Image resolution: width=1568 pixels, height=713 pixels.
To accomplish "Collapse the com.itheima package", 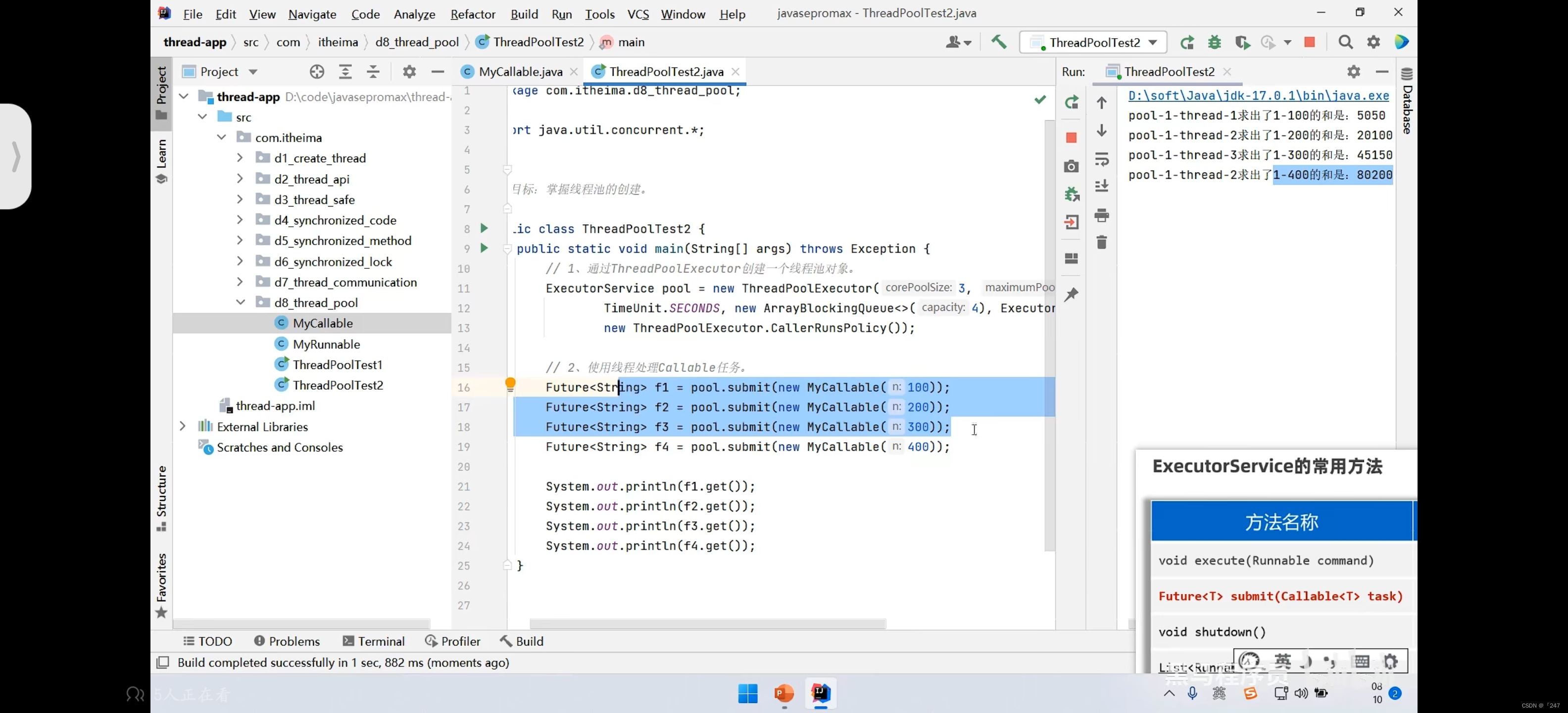I will (222, 138).
